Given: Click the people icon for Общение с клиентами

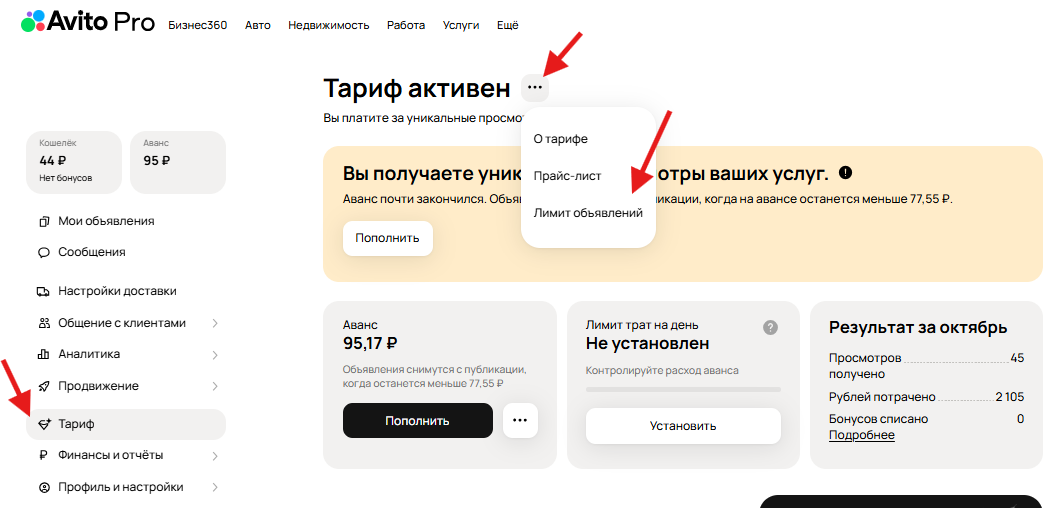Looking at the screenshot, I should click(x=44, y=324).
